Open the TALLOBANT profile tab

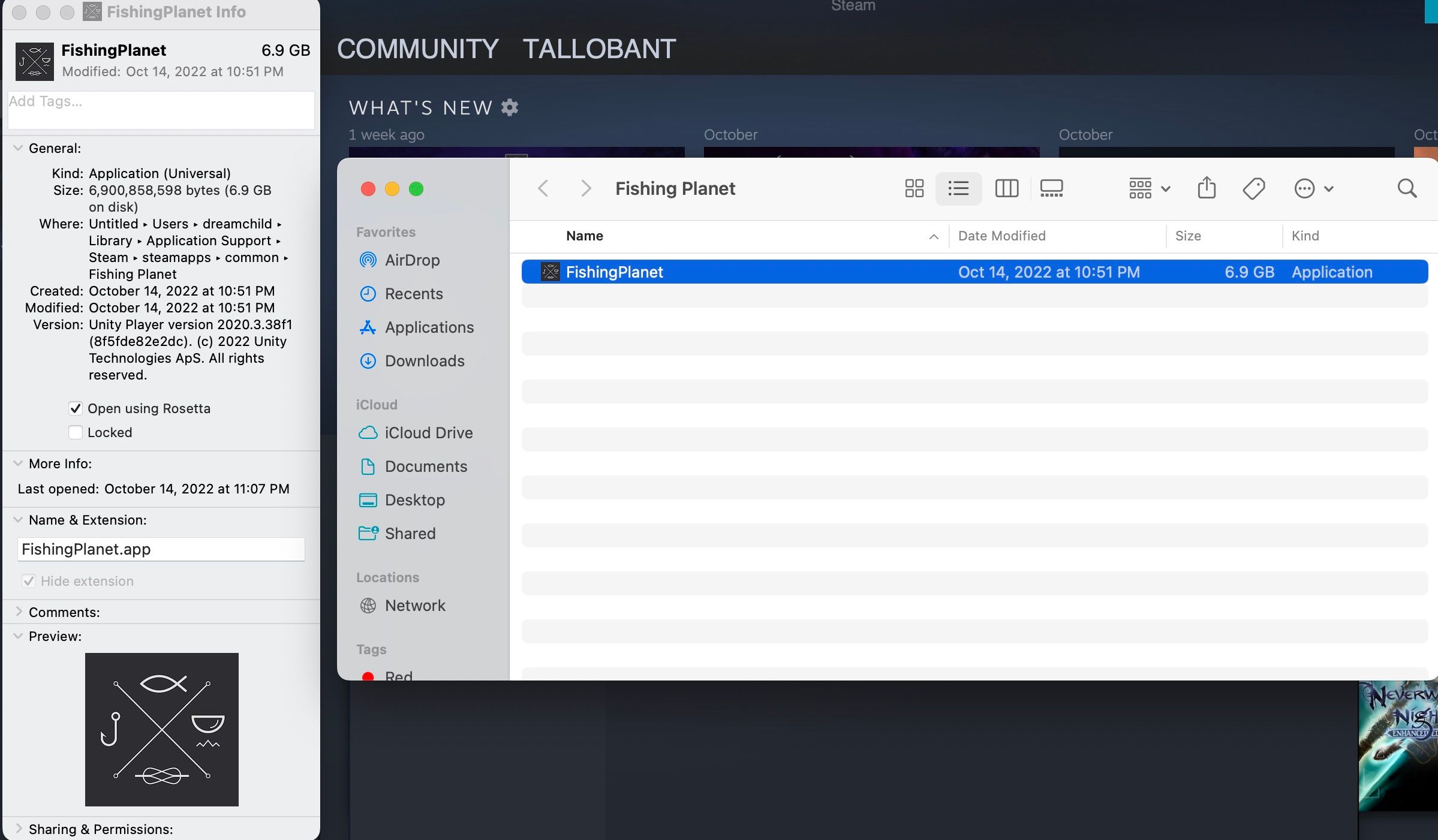pyautogui.click(x=599, y=49)
